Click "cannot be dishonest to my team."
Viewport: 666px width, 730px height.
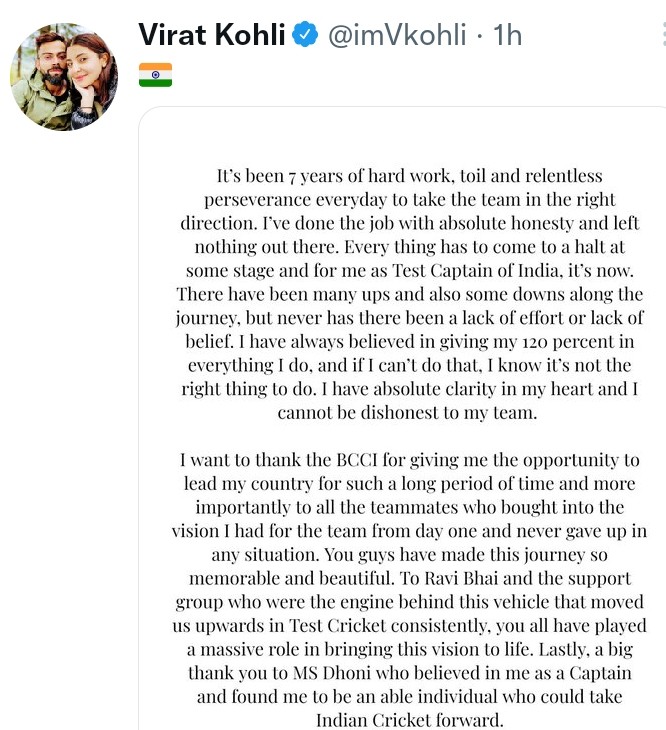[410, 412]
